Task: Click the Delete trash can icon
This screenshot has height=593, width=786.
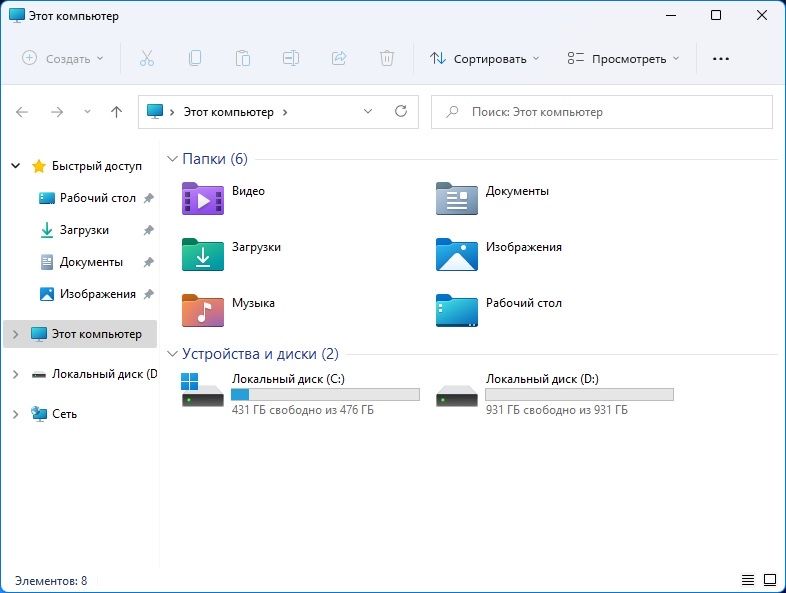Action: click(387, 59)
